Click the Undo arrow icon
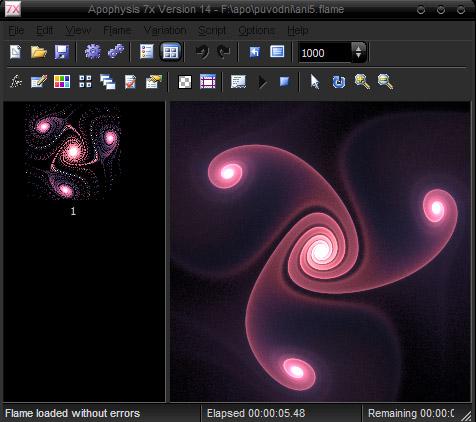 [202, 52]
